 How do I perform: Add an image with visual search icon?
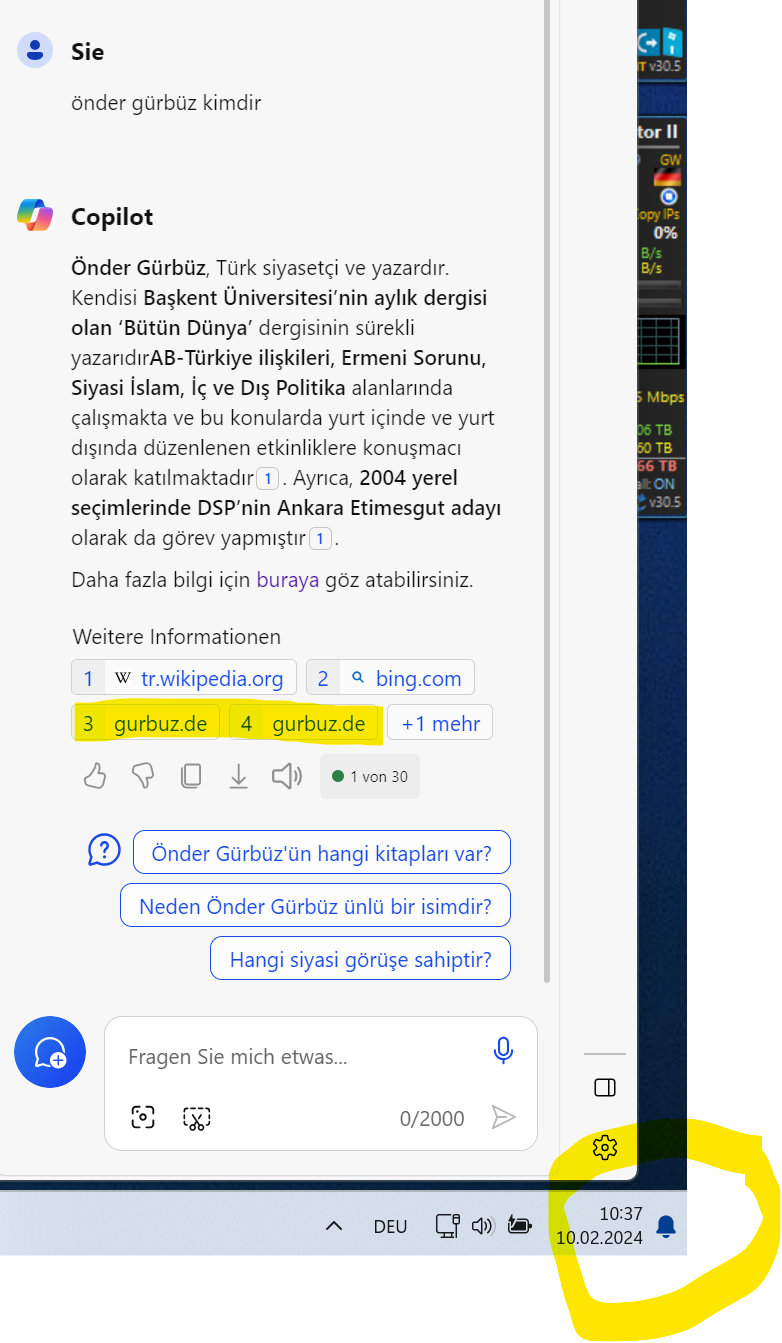click(x=143, y=1117)
